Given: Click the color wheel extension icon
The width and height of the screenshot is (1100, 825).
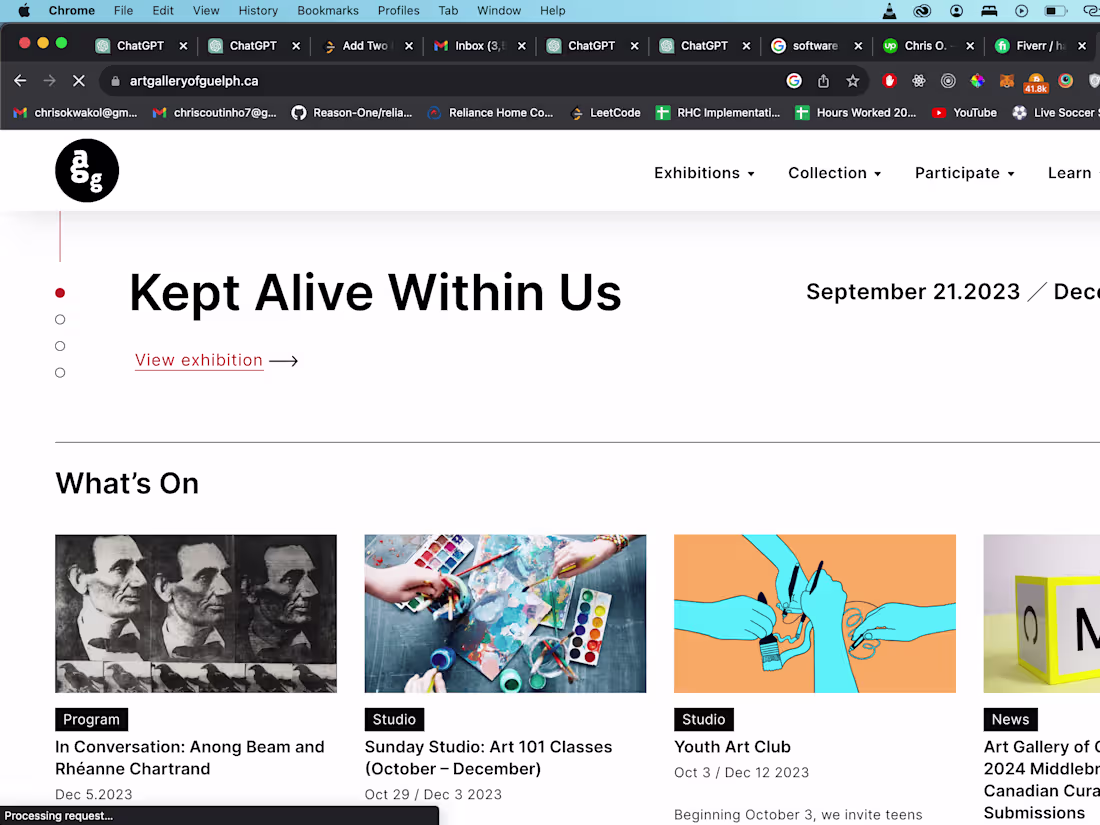Looking at the screenshot, I should 977,80.
